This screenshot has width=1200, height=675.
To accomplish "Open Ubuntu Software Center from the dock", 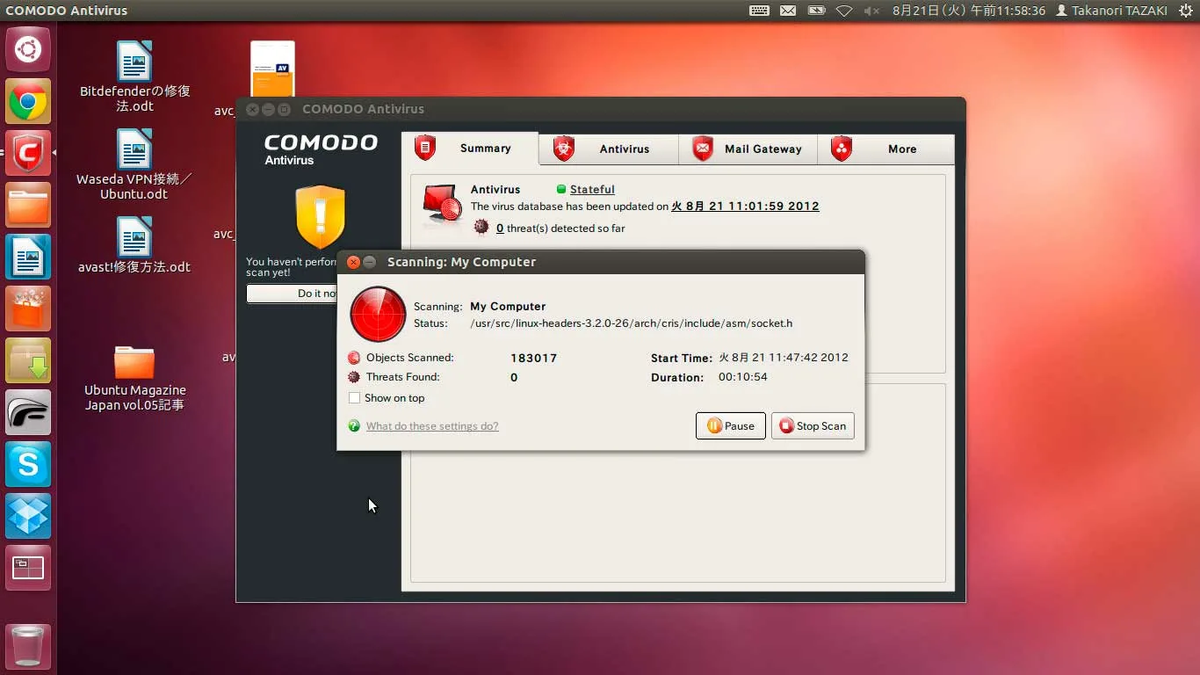I will tap(28, 309).
